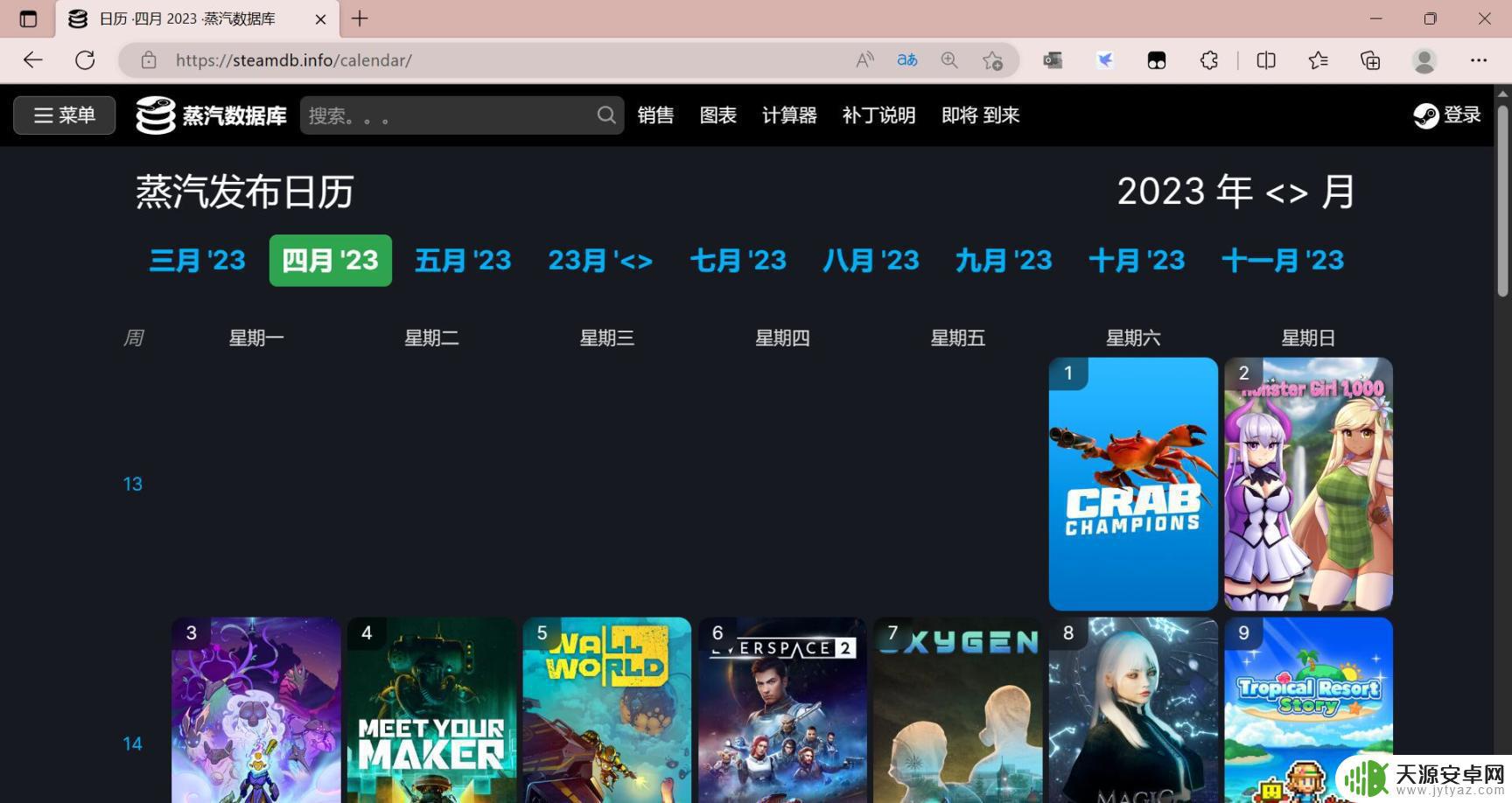The width and height of the screenshot is (1512, 803).
Task: Click the Steam login button
Action: pos(1447,115)
